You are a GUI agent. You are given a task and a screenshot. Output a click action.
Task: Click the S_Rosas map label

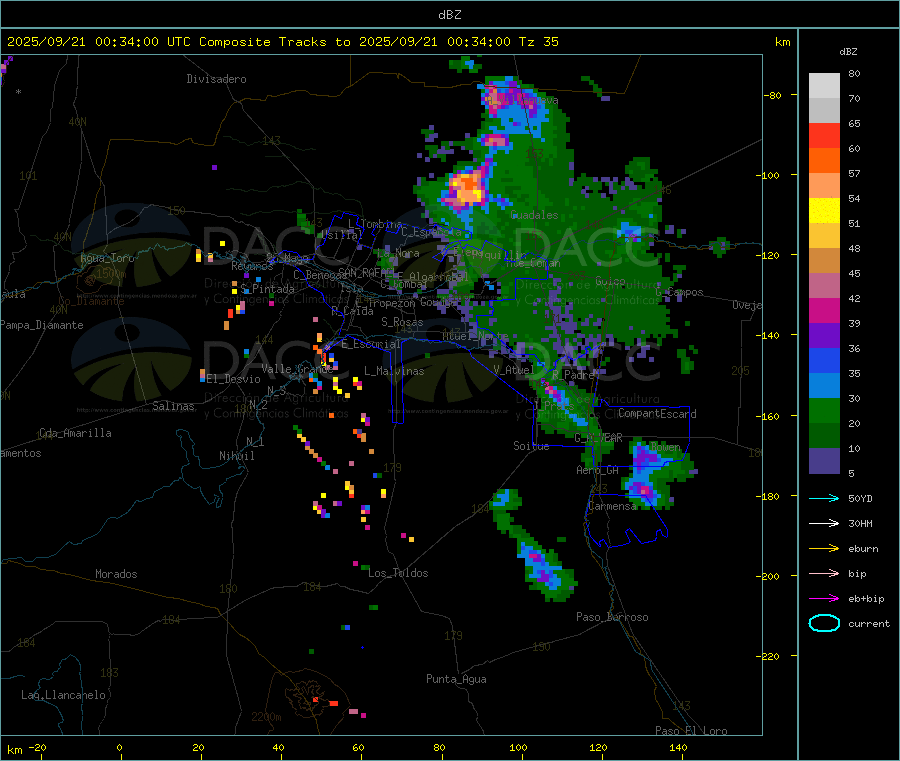click(x=402, y=323)
